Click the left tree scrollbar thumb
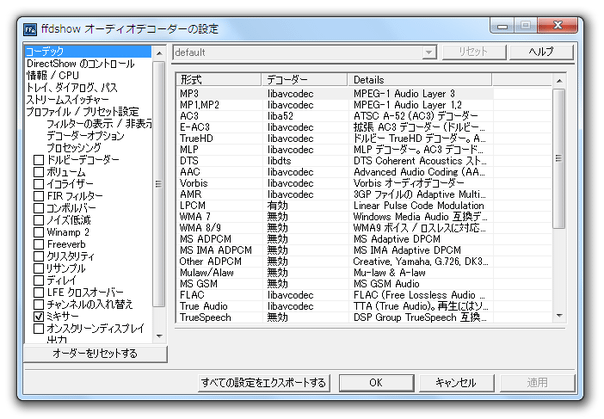604x419 pixels. tap(159, 184)
